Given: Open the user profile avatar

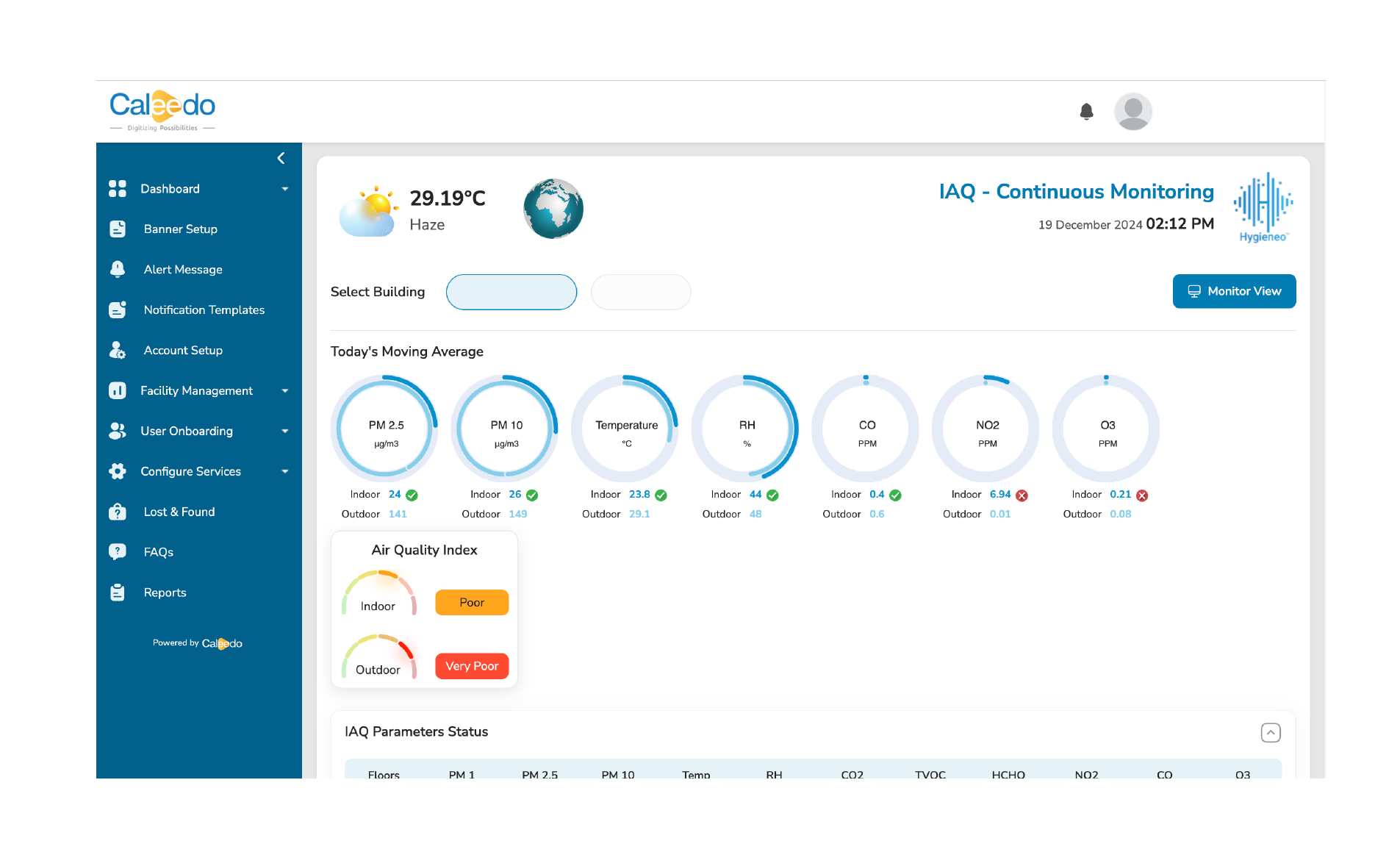Looking at the screenshot, I should point(1132,112).
